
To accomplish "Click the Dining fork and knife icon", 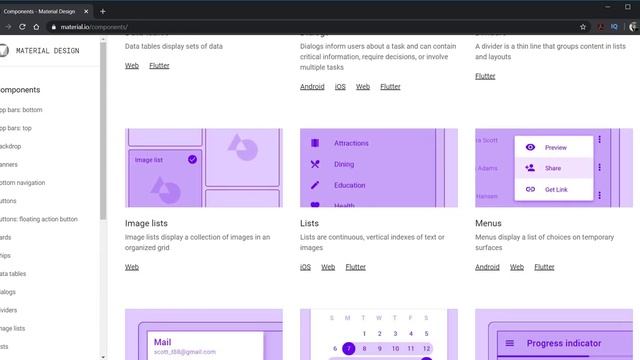I will click(315, 164).
